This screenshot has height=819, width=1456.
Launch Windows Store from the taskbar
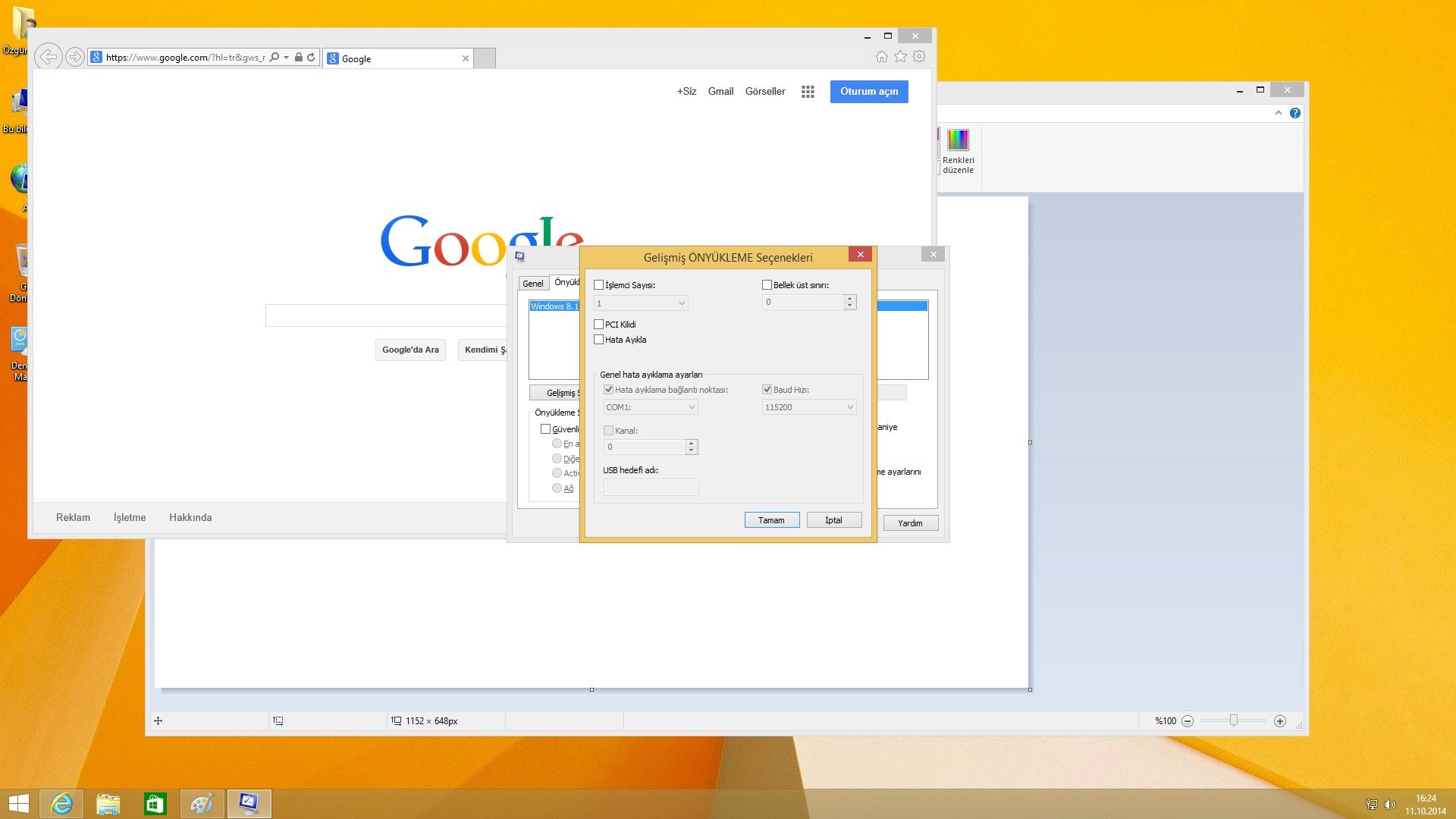tap(155, 804)
